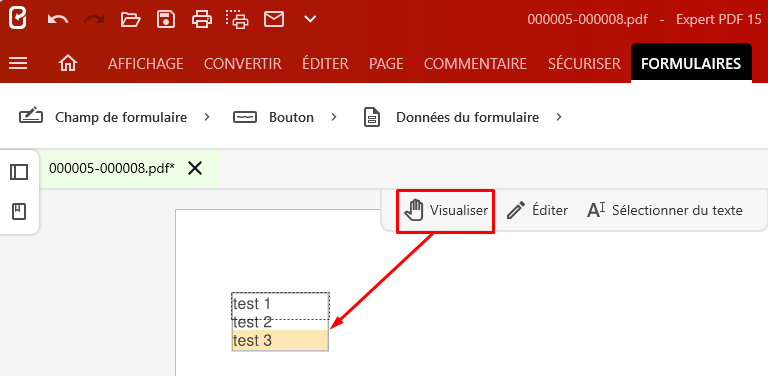Choose the Bouton tool label
This screenshot has height=376, width=768.
click(x=291, y=118)
